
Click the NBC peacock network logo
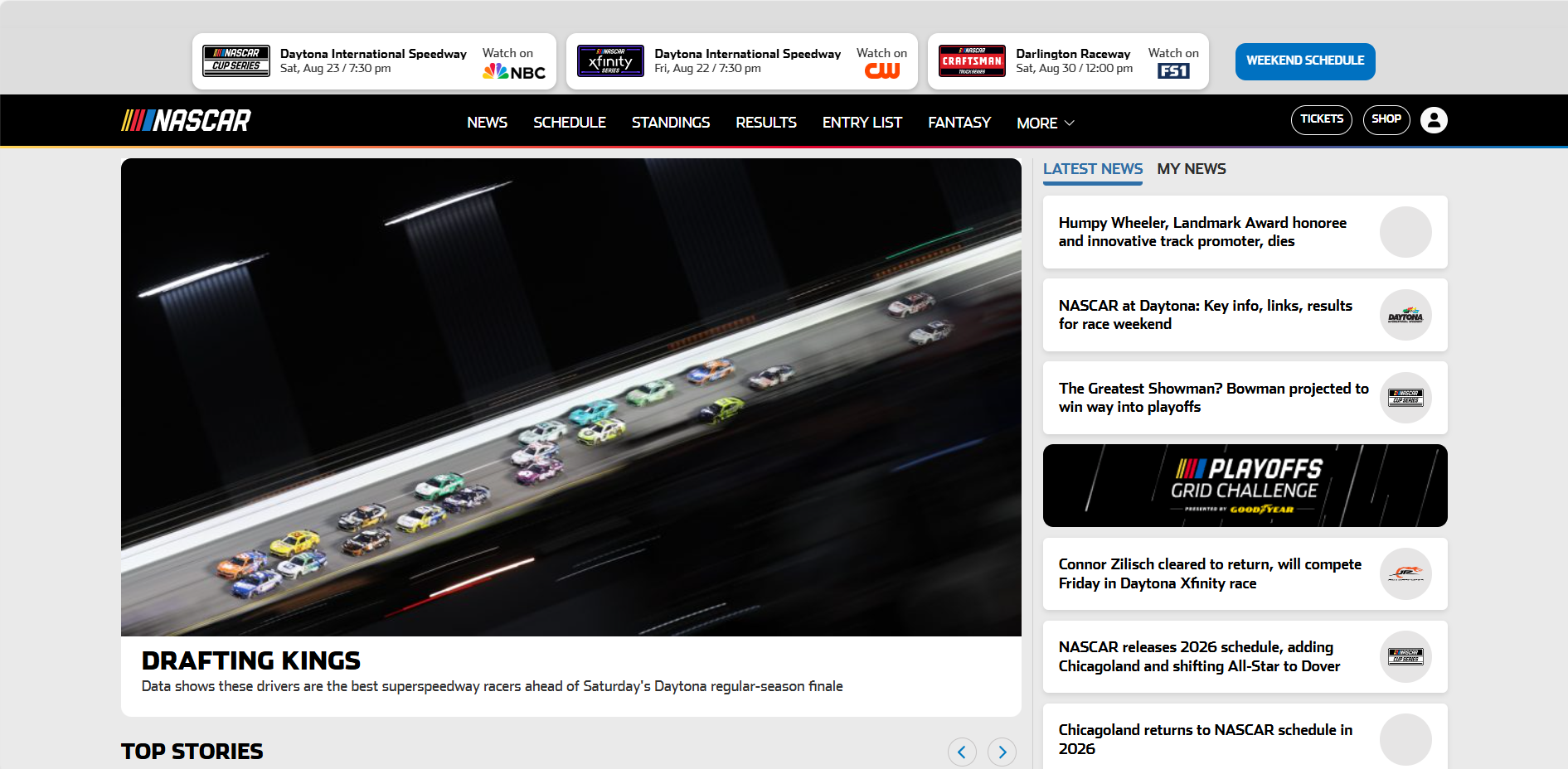tap(514, 72)
